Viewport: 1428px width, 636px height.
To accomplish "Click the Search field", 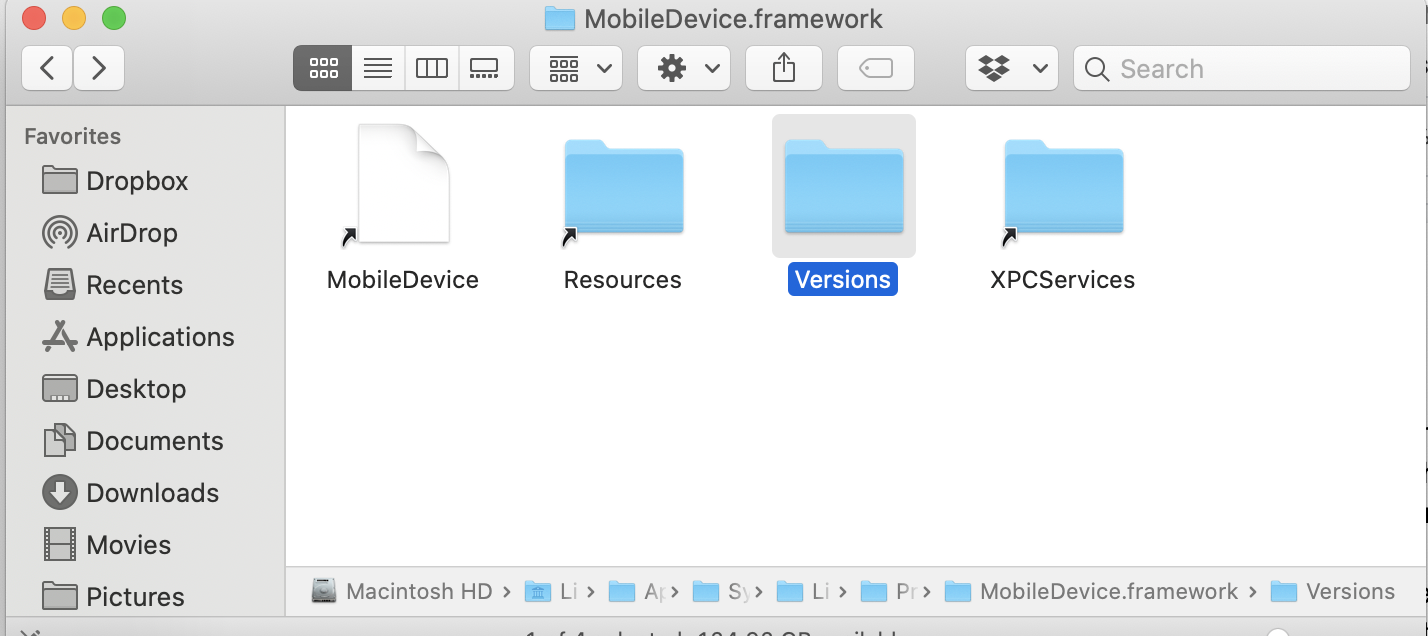I will click(1242, 68).
